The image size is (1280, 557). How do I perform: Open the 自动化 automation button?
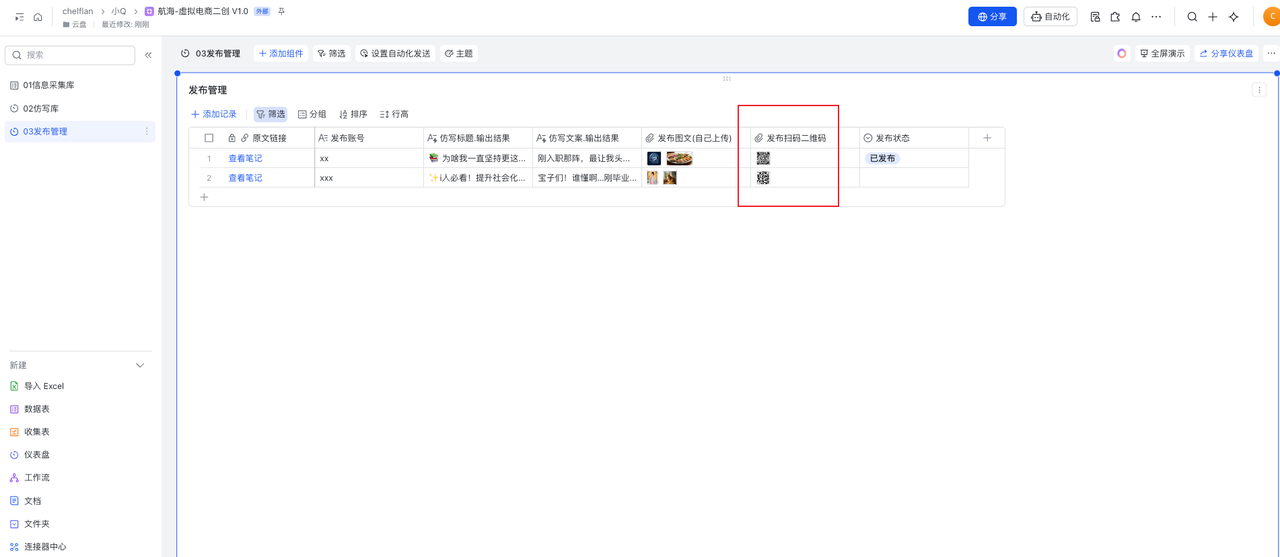click(x=1050, y=17)
